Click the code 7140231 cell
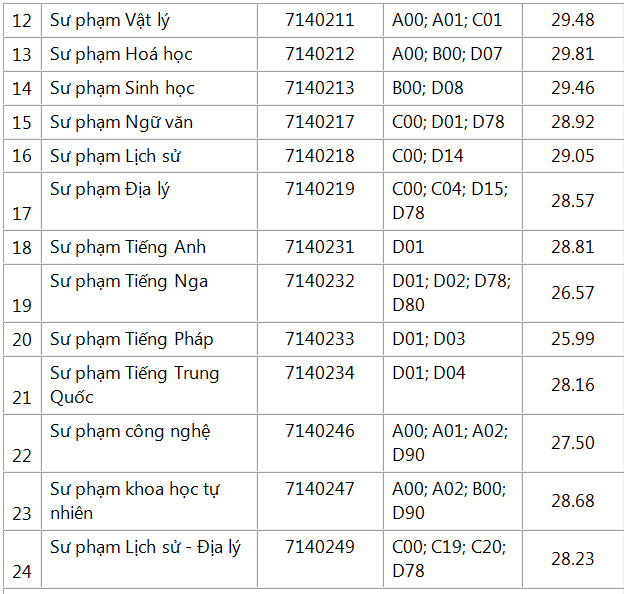The image size is (632, 594). (319, 247)
